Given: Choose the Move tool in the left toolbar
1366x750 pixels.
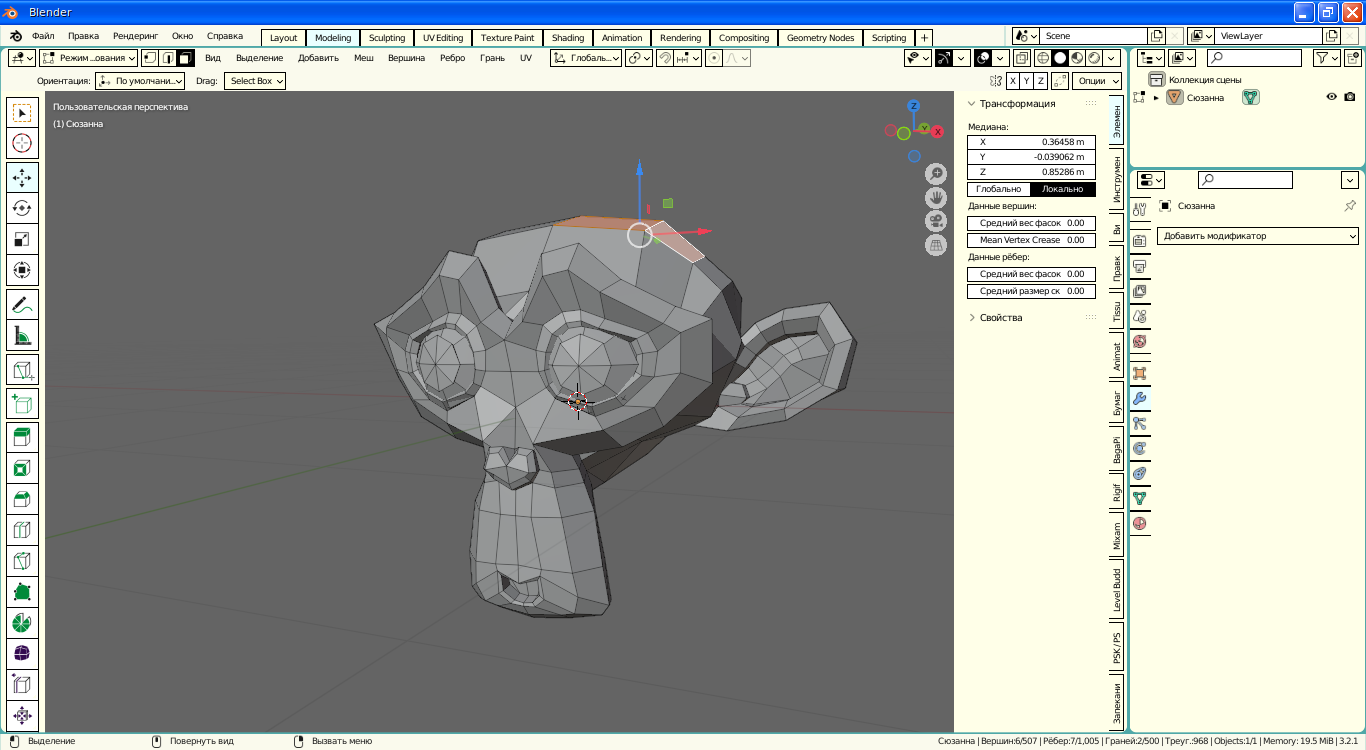Looking at the screenshot, I should tap(22, 177).
